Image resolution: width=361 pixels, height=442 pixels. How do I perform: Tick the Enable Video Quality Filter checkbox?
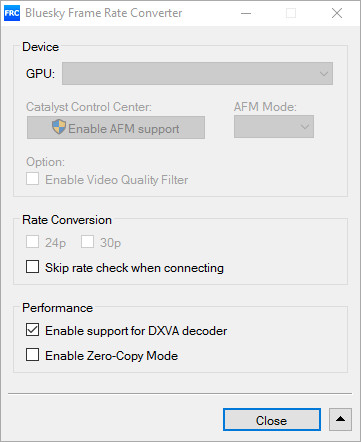(32, 179)
